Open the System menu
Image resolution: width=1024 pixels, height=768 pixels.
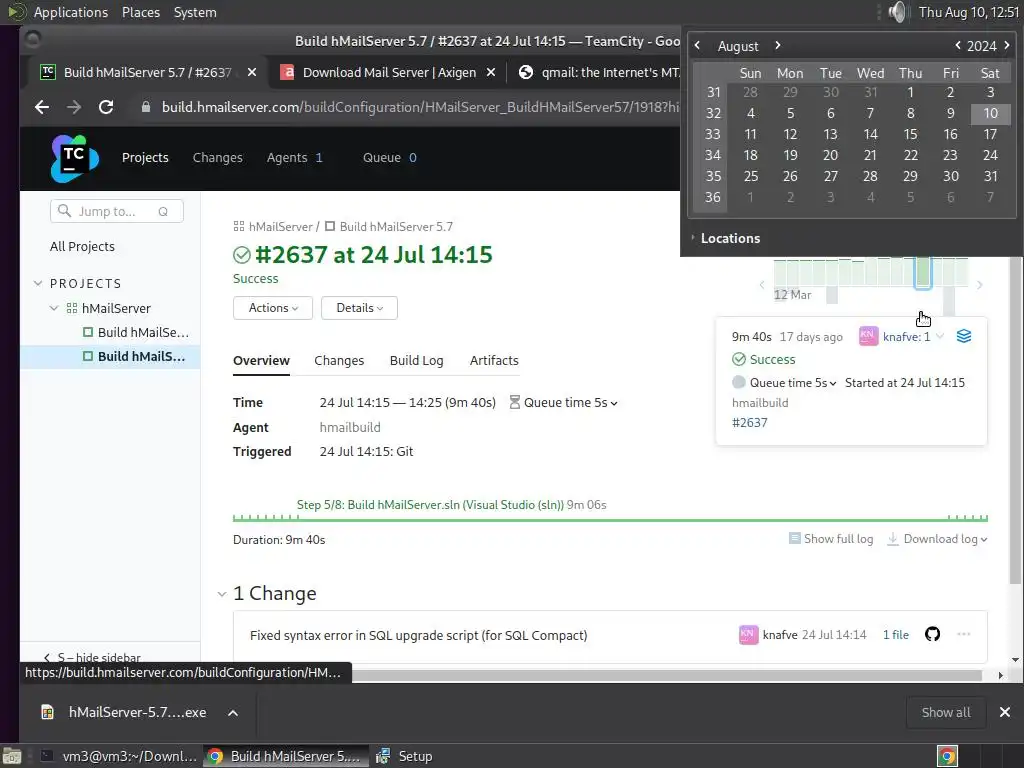[195, 12]
